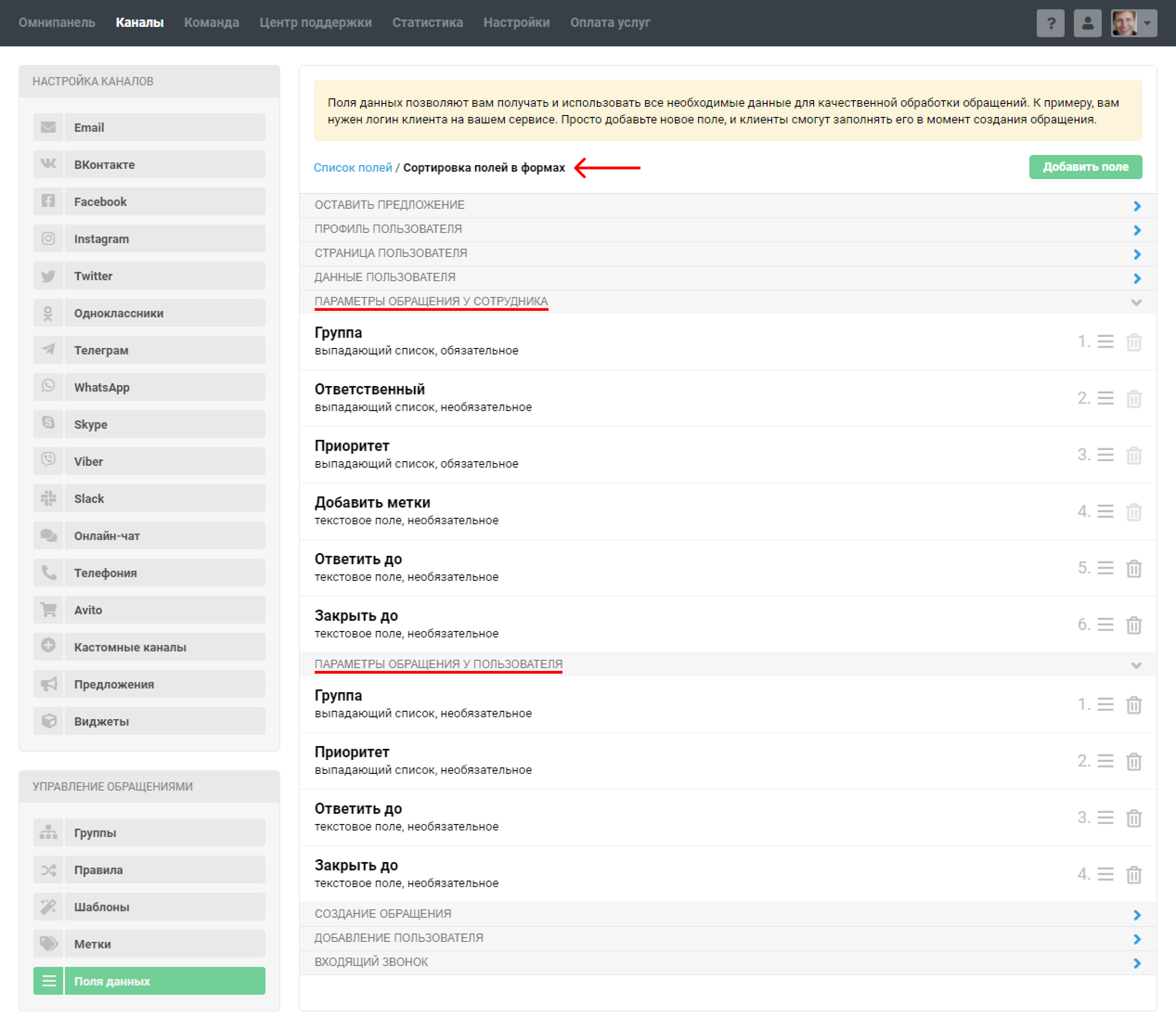The image size is (1176, 1030).
Task: Open the Онлайн-чат speech bubbles icon
Action: [48, 536]
